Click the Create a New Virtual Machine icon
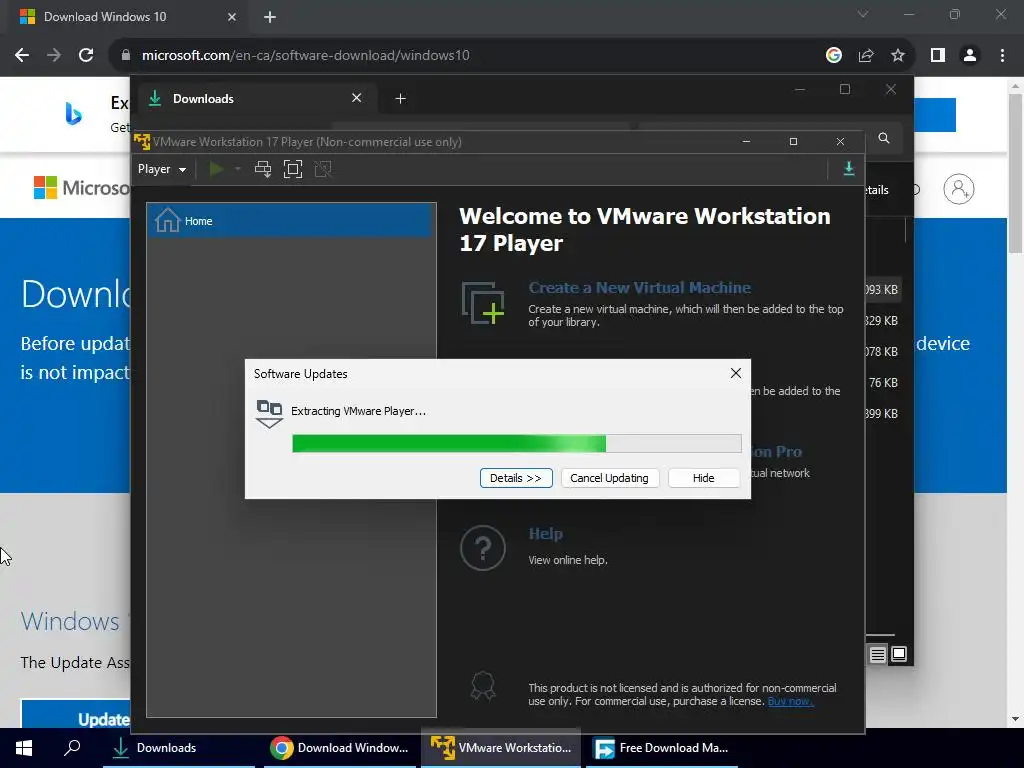This screenshot has width=1024, height=768. click(483, 302)
